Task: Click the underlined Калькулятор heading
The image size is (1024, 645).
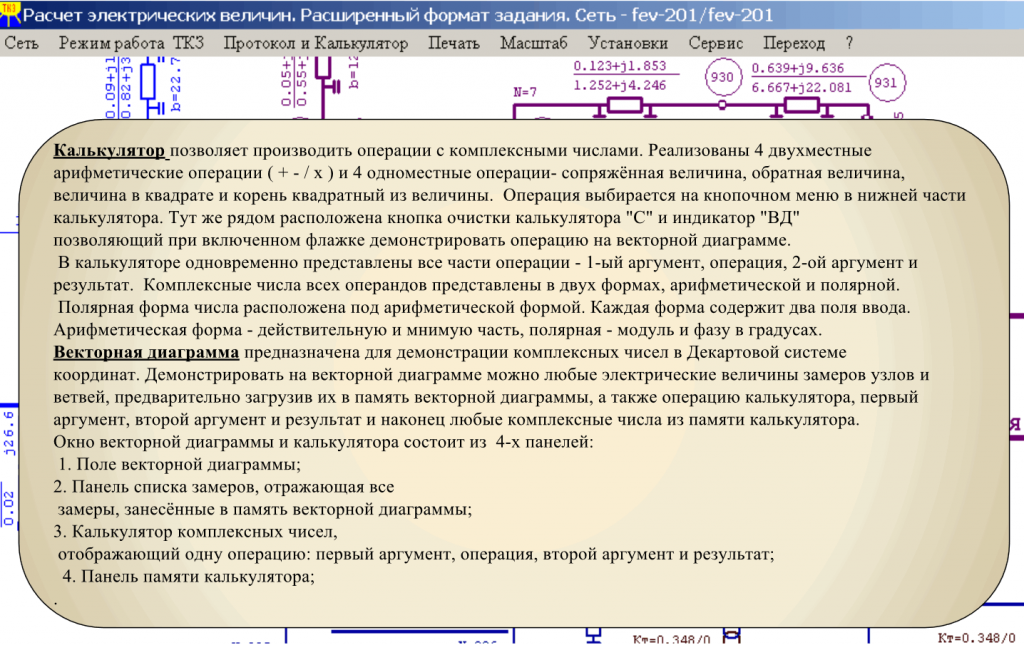Action: click(110, 151)
